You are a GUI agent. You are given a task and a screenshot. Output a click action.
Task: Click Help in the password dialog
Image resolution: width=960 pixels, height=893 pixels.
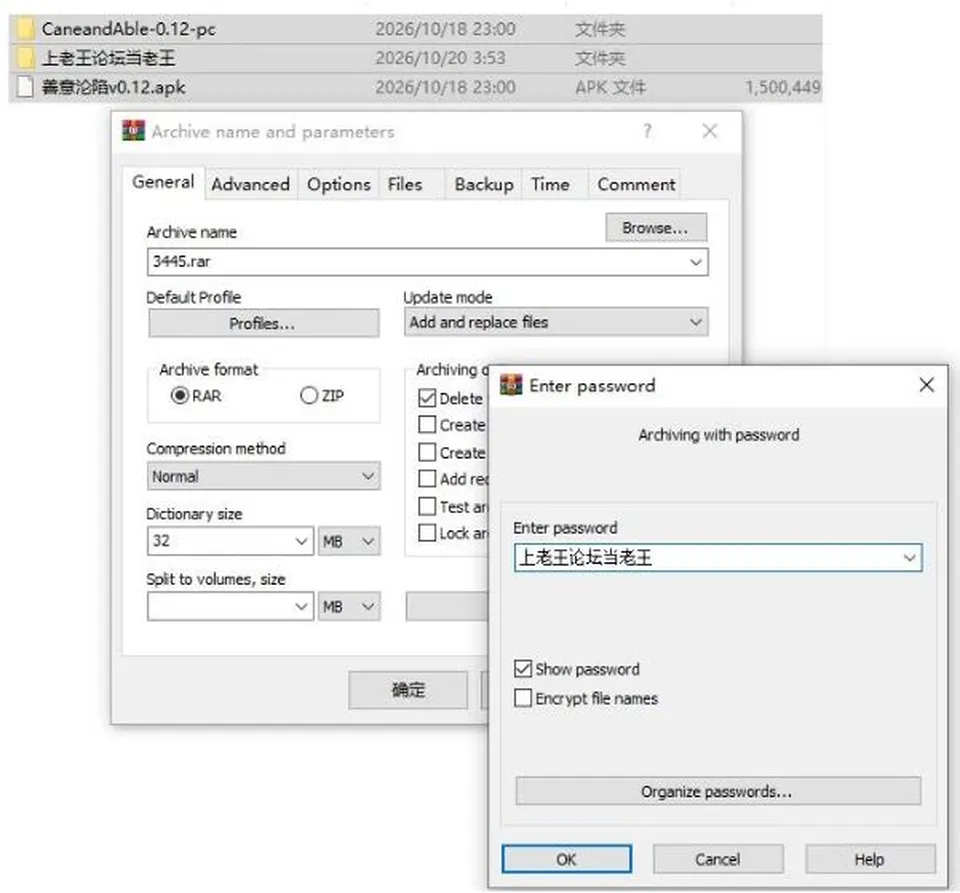point(870,859)
